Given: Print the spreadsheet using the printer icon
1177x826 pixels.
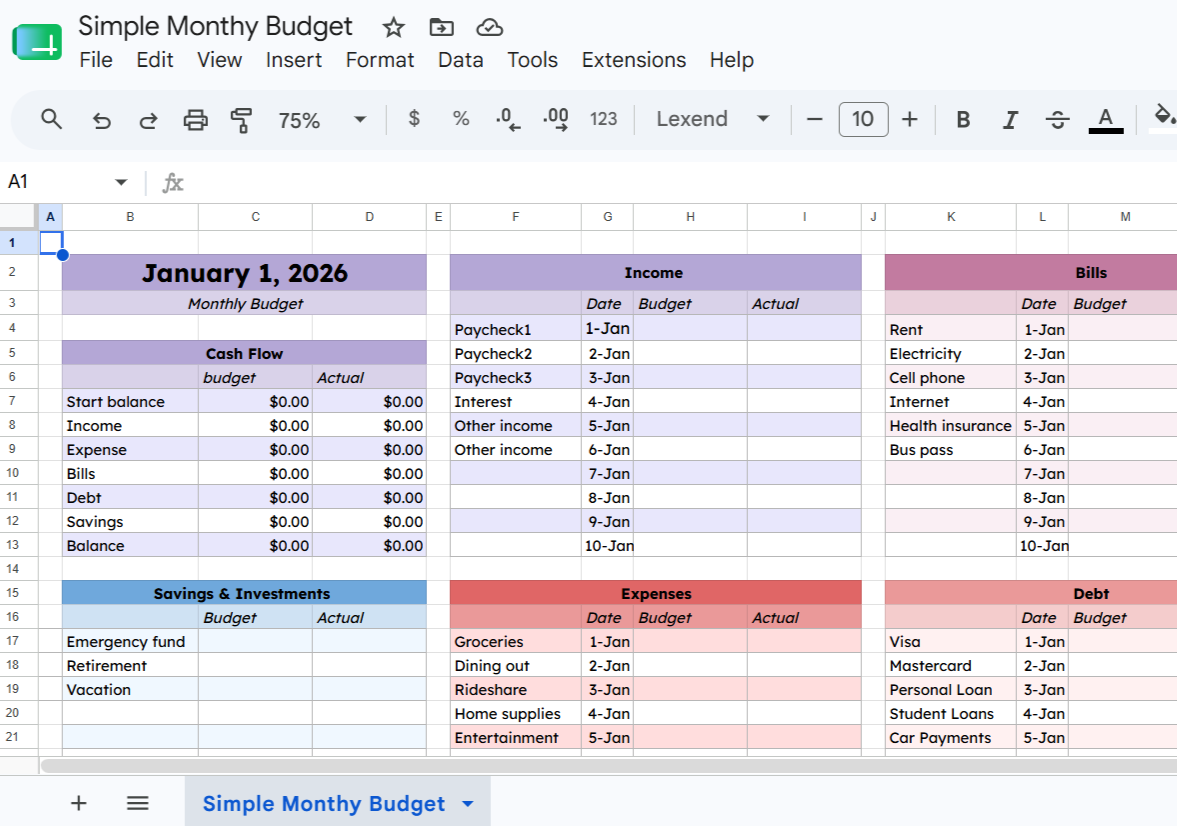Looking at the screenshot, I should 195,119.
